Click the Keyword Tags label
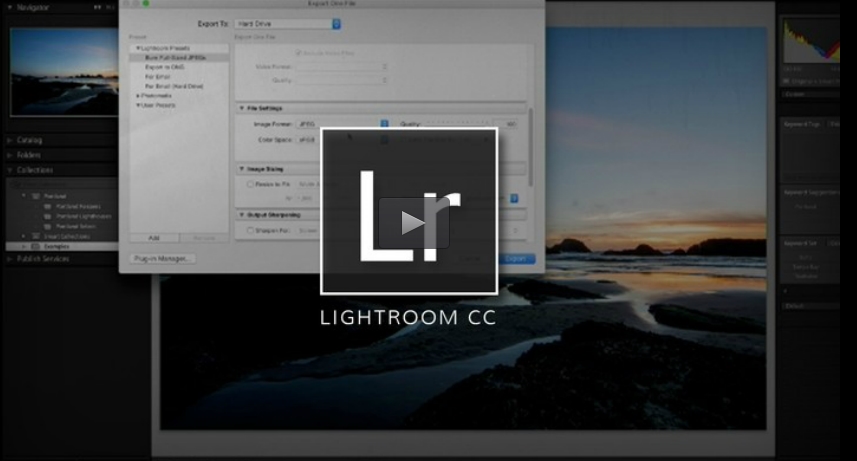The image size is (857, 461). (x=802, y=124)
